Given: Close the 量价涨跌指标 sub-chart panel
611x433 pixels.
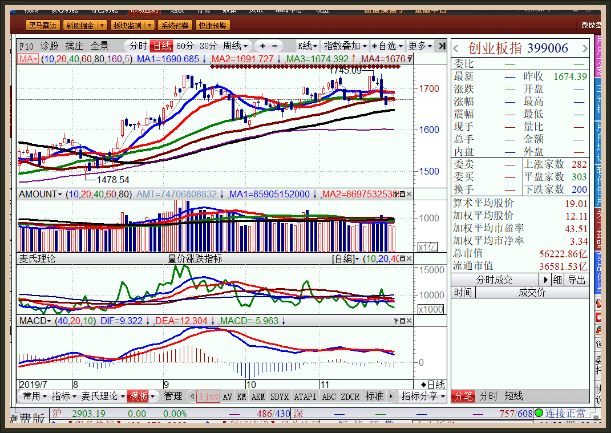Looking at the screenshot, I should point(409,258).
